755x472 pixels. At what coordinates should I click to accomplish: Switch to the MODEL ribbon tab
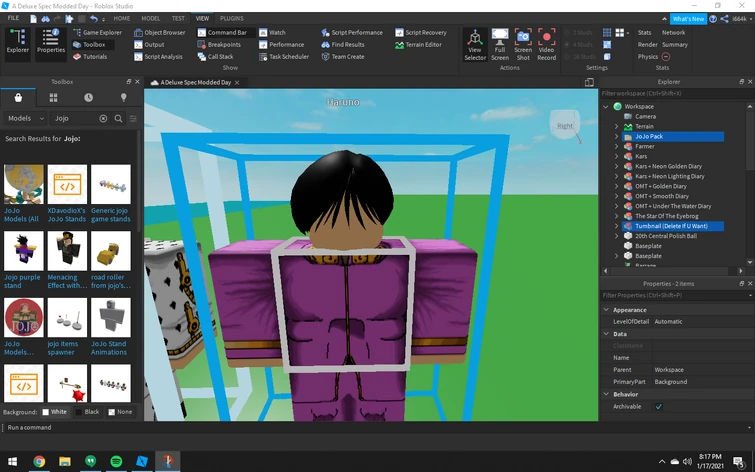150,18
